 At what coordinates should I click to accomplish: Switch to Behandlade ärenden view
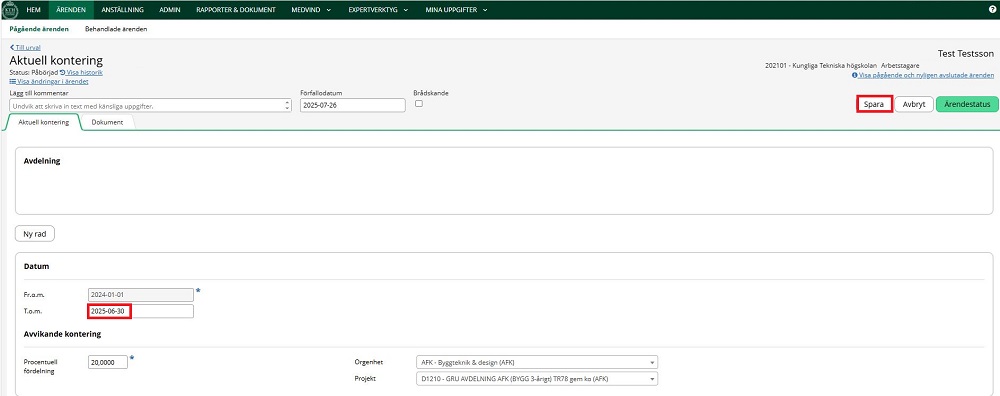[x=116, y=29]
